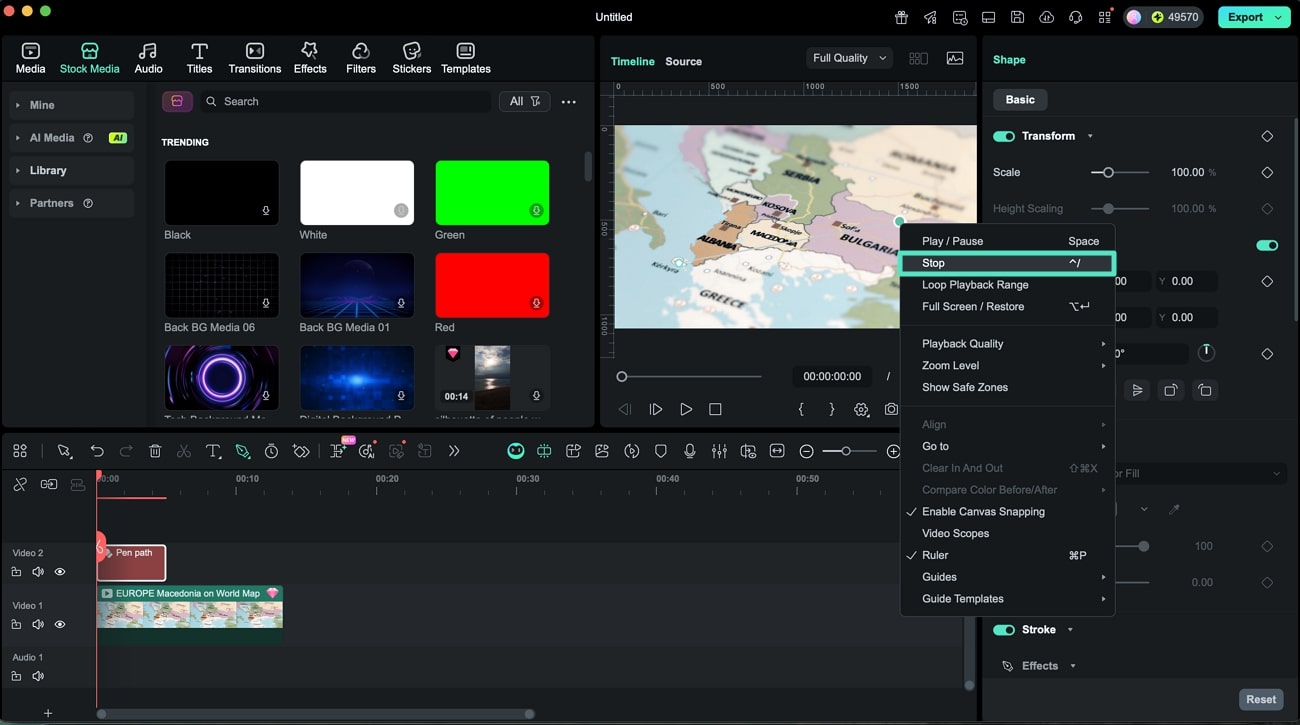The image size is (1300, 725).
Task: Add keyframe for Scale property
Action: 1267,173
